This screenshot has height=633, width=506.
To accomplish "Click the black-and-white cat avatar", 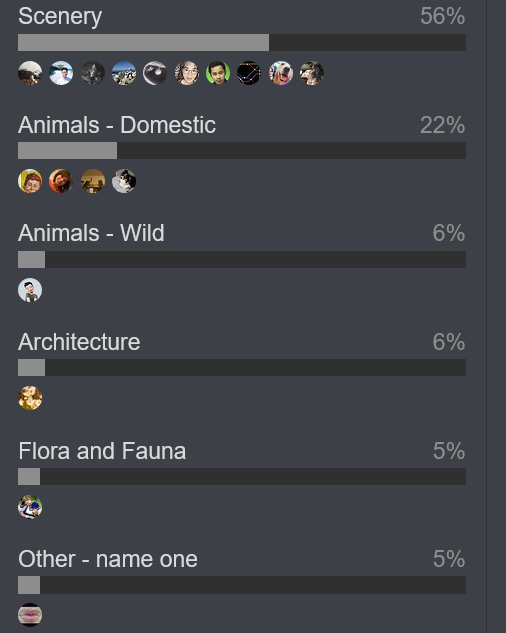I will tap(124, 181).
